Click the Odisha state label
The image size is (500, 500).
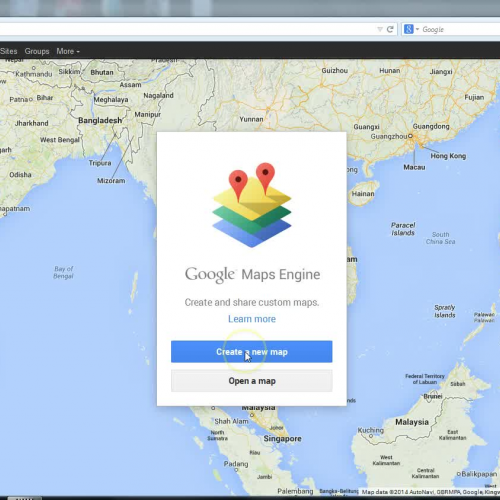pyautogui.click(x=20, y=175)
